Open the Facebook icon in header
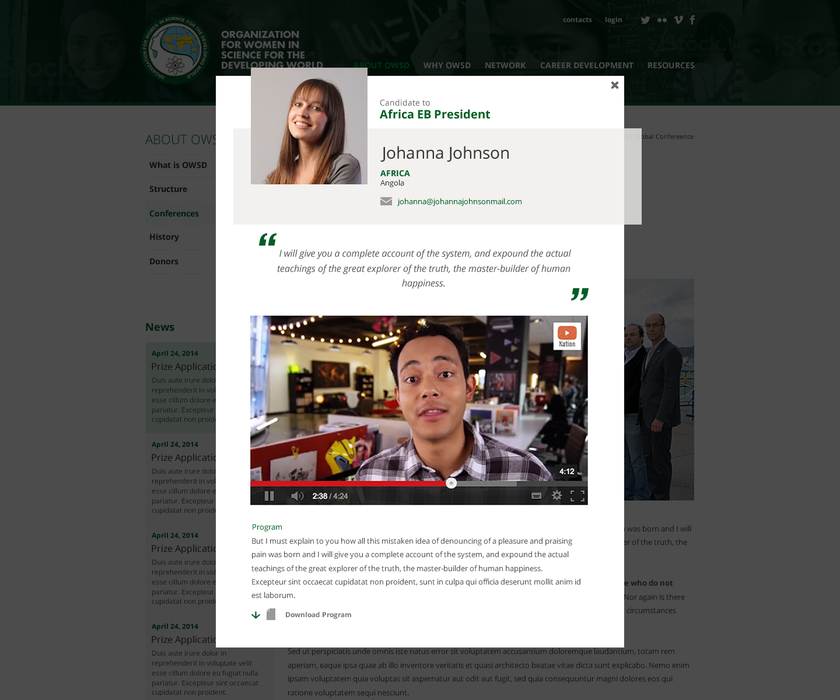This screenshot has height=700, width=840. (692, 20)
